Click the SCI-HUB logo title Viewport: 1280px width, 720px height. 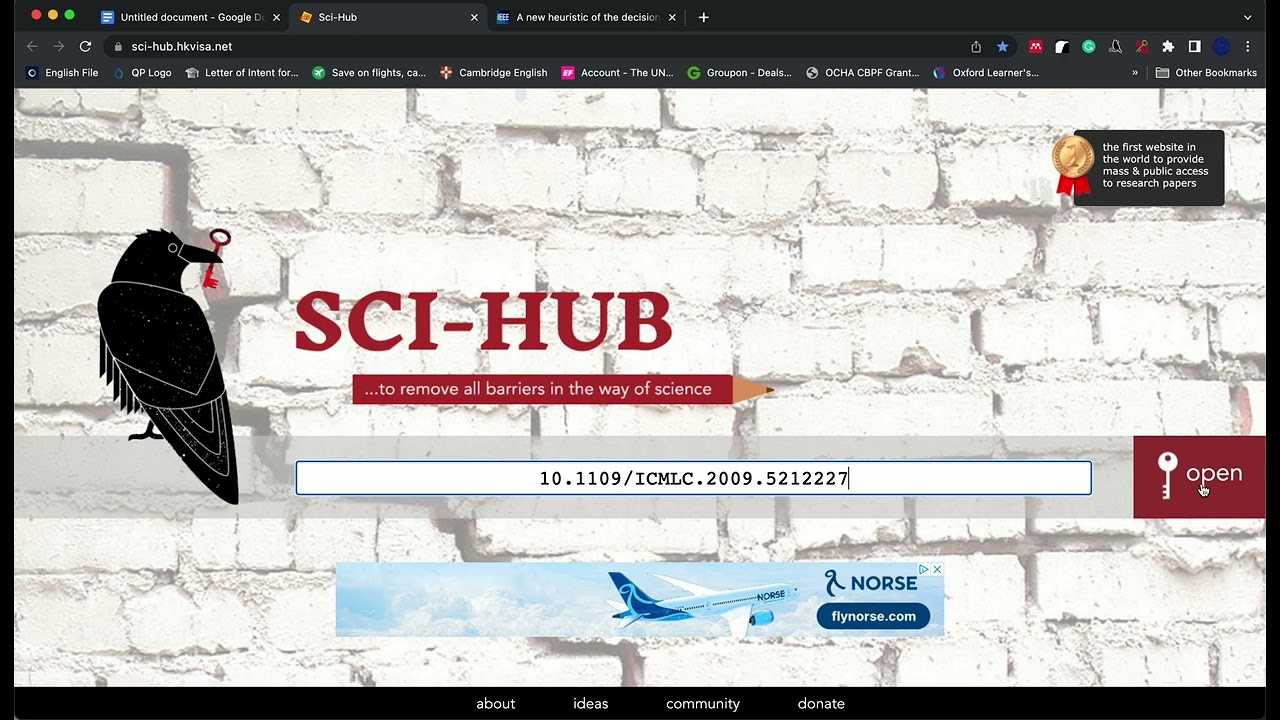(483, 322)
